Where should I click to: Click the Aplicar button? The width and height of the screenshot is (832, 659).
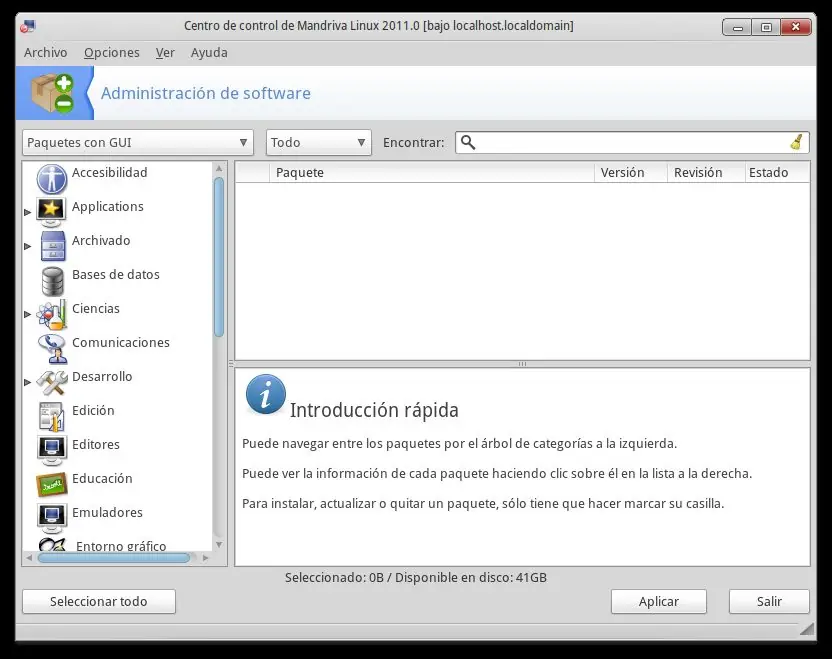[658, 601]
